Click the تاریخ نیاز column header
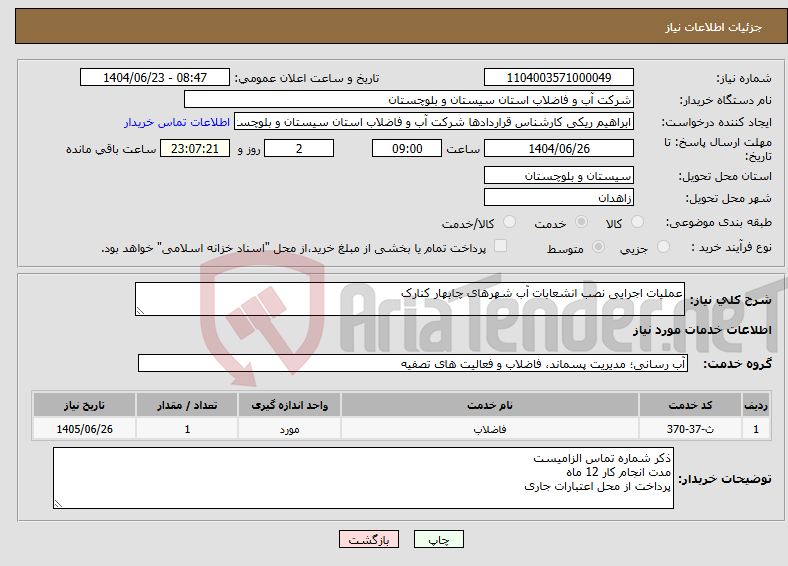 coord(84,405)
